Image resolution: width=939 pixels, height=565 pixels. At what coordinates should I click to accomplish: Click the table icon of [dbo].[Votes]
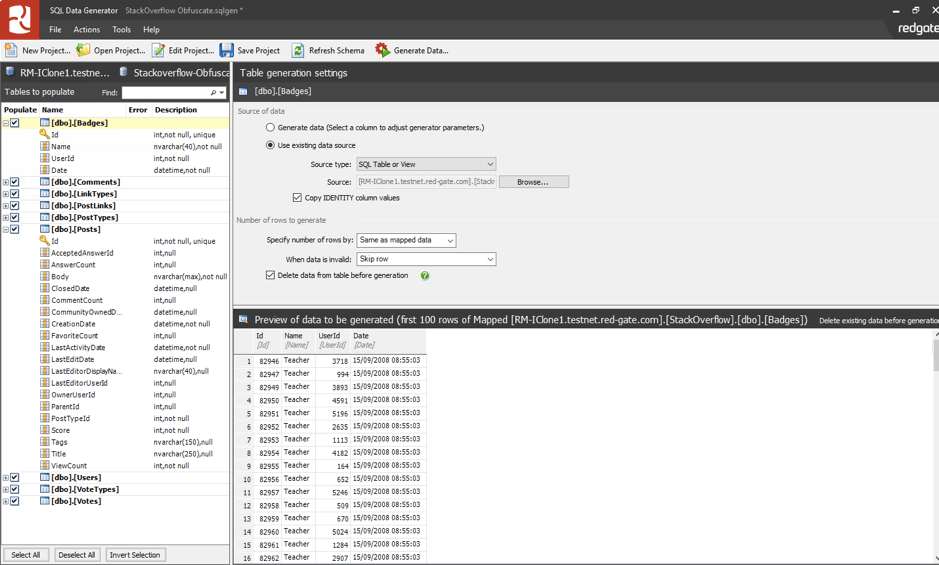(x=44, y=501)
